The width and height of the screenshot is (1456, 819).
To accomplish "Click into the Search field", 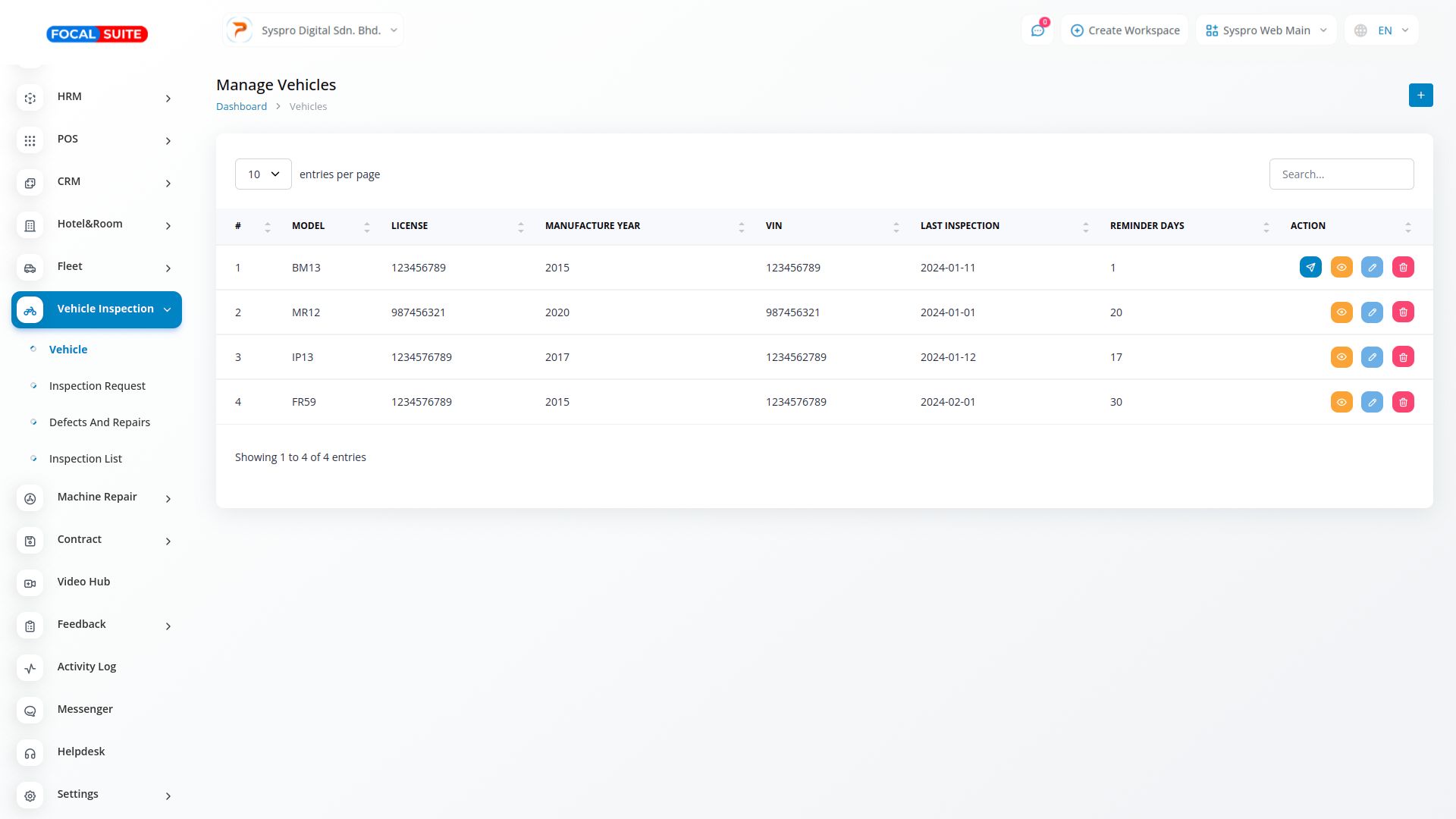I will (1341, 174).
